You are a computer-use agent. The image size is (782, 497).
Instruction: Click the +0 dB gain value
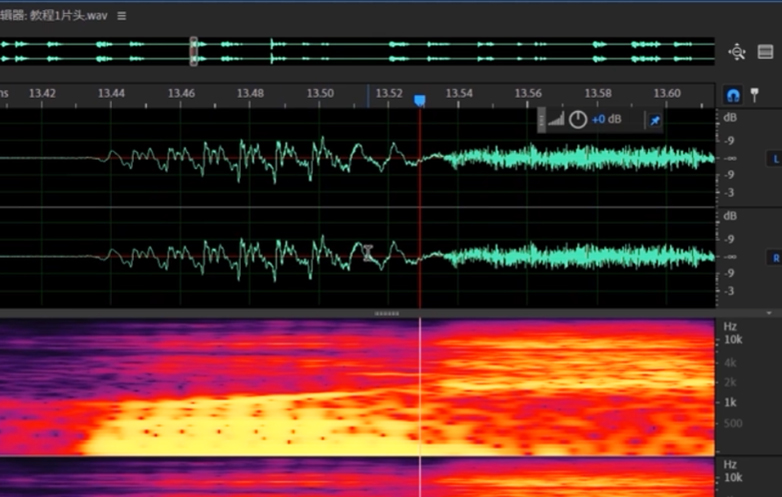click(x=606, y=120)
